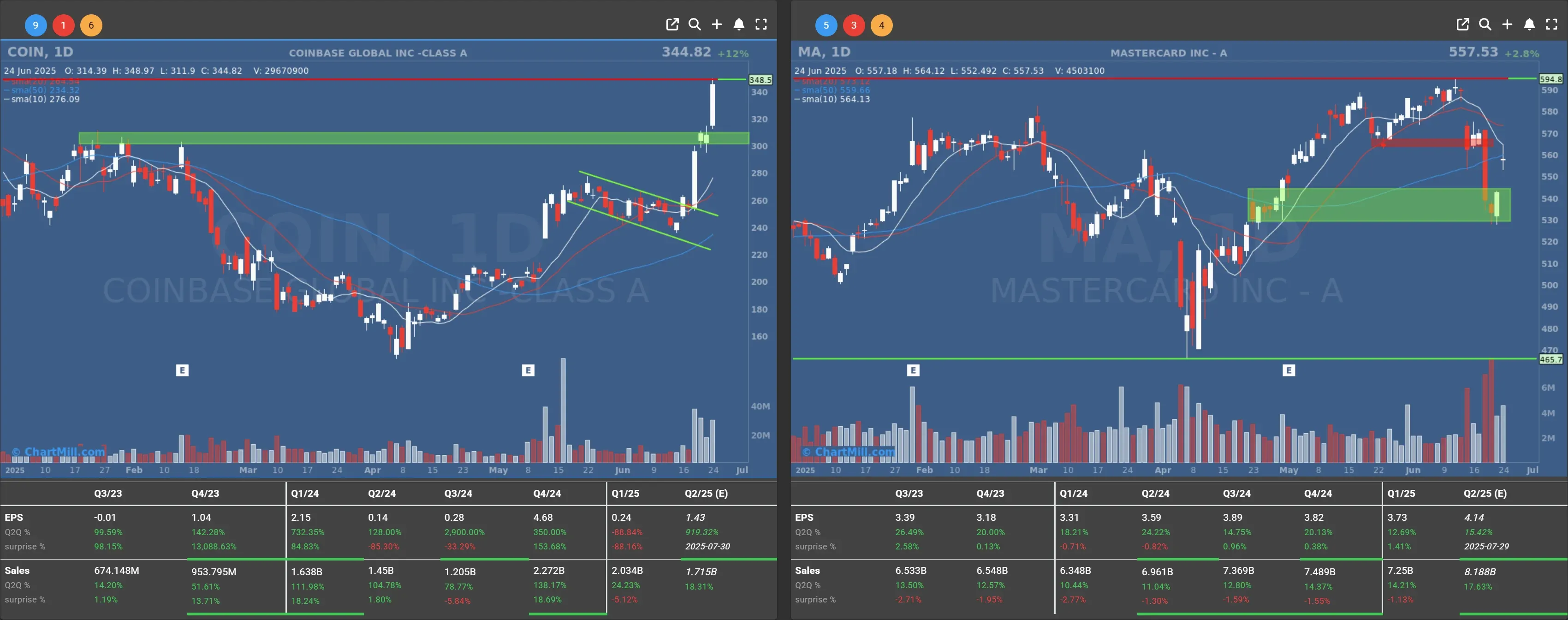
Task: Click the red 3 badge on MA
Action: tap(854, 25)
